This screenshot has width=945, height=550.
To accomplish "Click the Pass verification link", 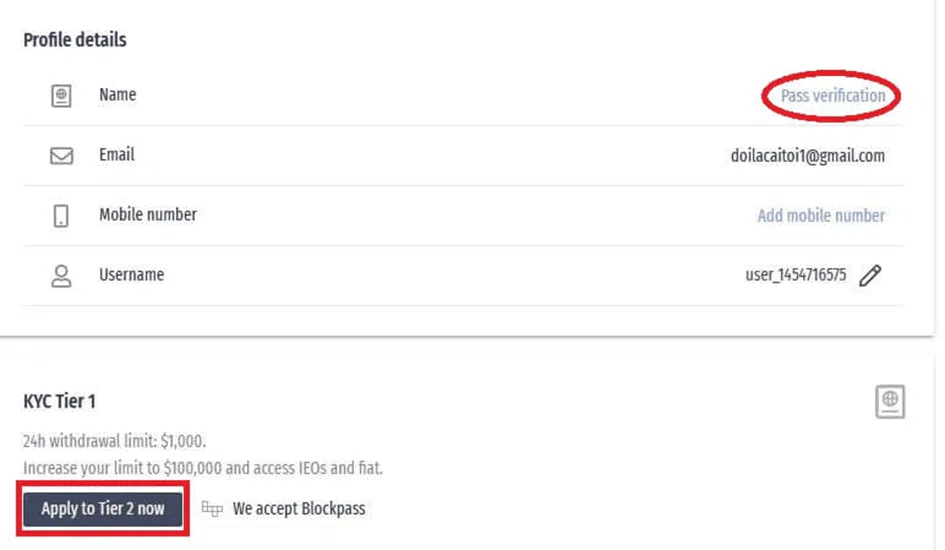I will [833, 96].
